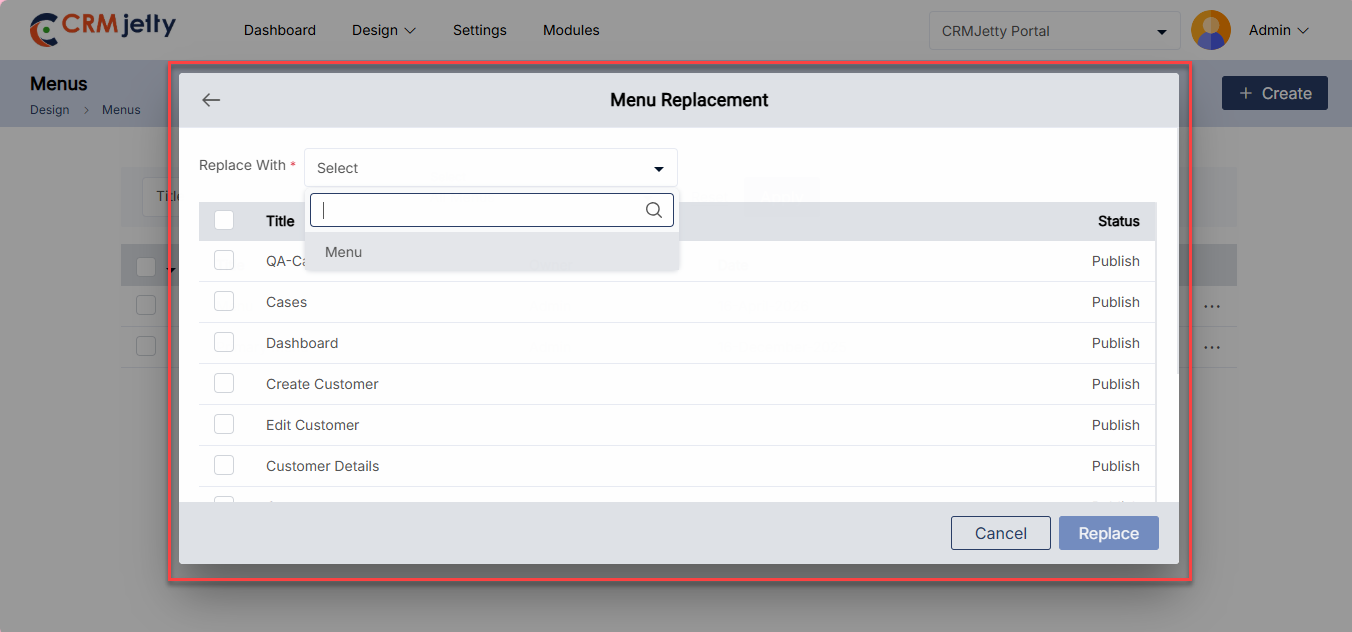Check the Edit Customer row checkbox
This screenshot has height=632, width=1352.
(x=224, y=424)
